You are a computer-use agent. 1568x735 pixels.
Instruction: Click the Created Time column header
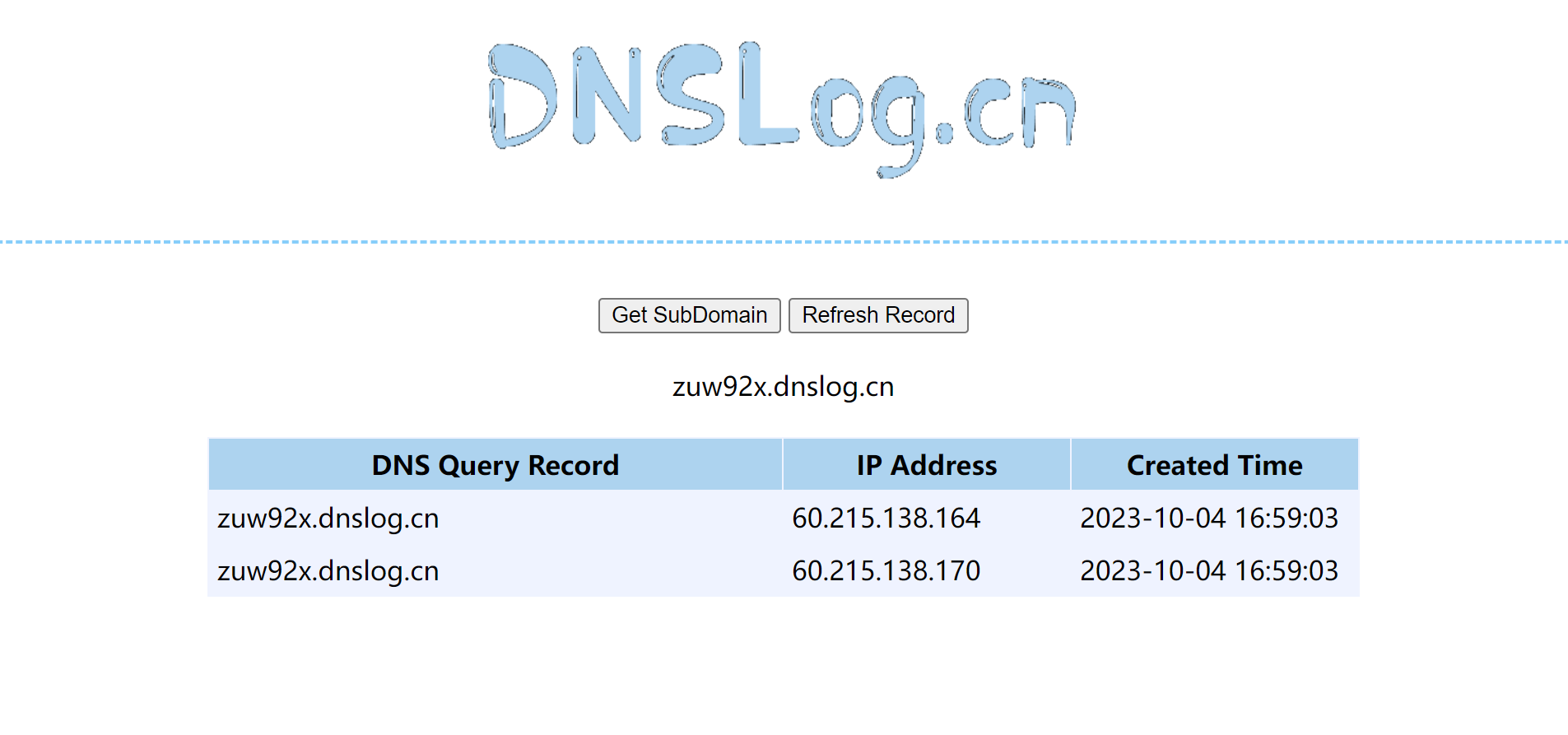(1214, 465)
